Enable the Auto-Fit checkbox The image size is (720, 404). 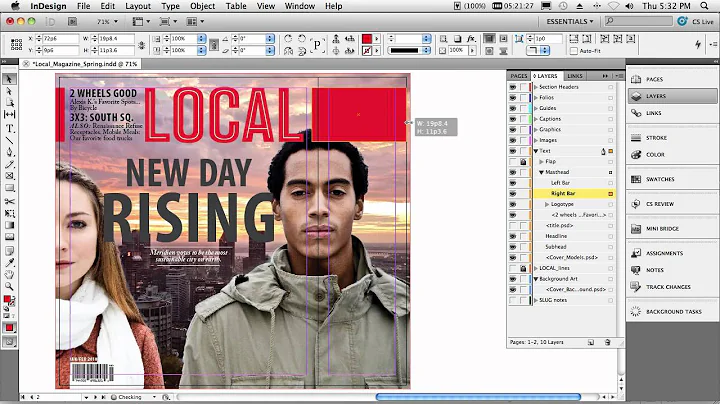coord(574,51)
